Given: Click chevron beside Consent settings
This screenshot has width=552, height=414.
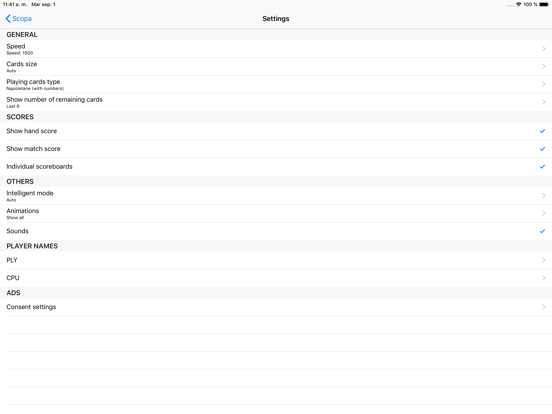Looking at the screenshot, I should pos(544,307).
